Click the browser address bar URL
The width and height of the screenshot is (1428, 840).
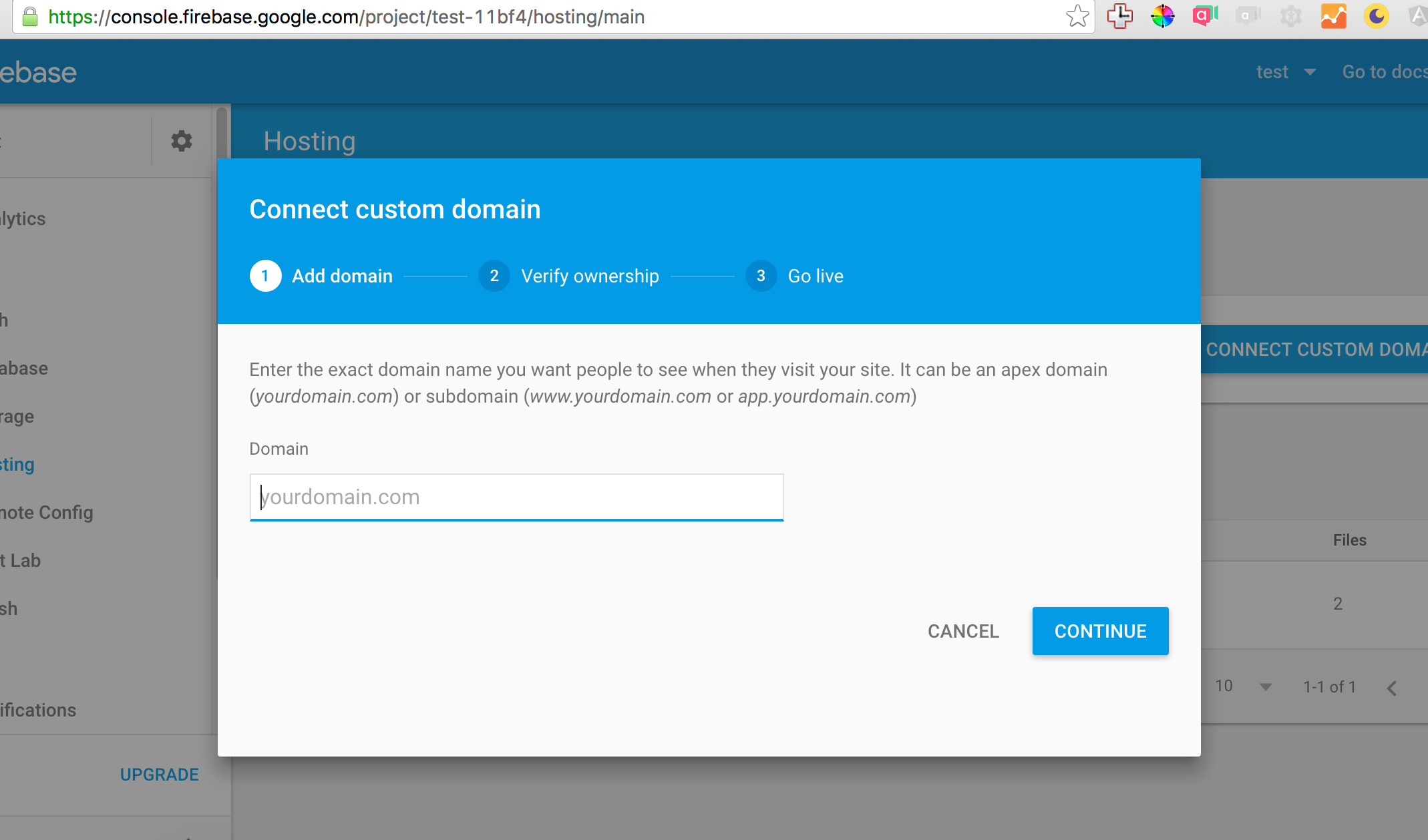click(346, 16)
